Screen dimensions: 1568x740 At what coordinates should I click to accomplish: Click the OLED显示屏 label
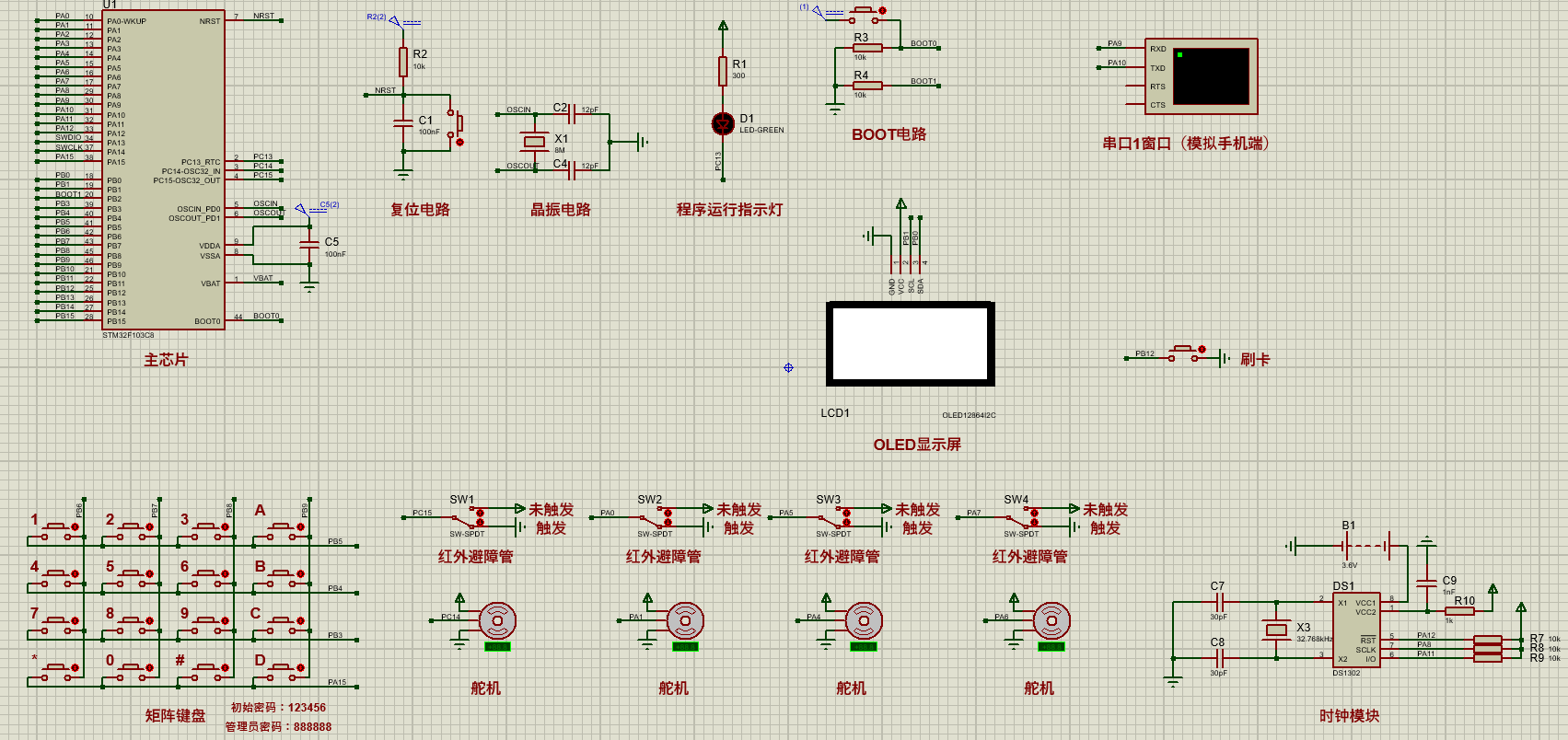tap(917, 445)
